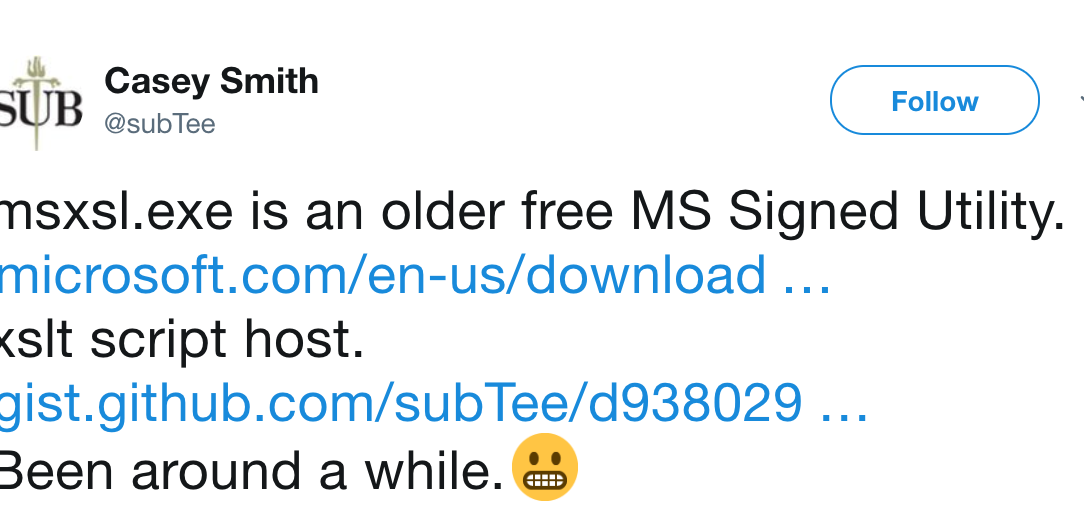Click the "xslt script host." line
Screen dimensions: 1084x520
coord(182,341)
